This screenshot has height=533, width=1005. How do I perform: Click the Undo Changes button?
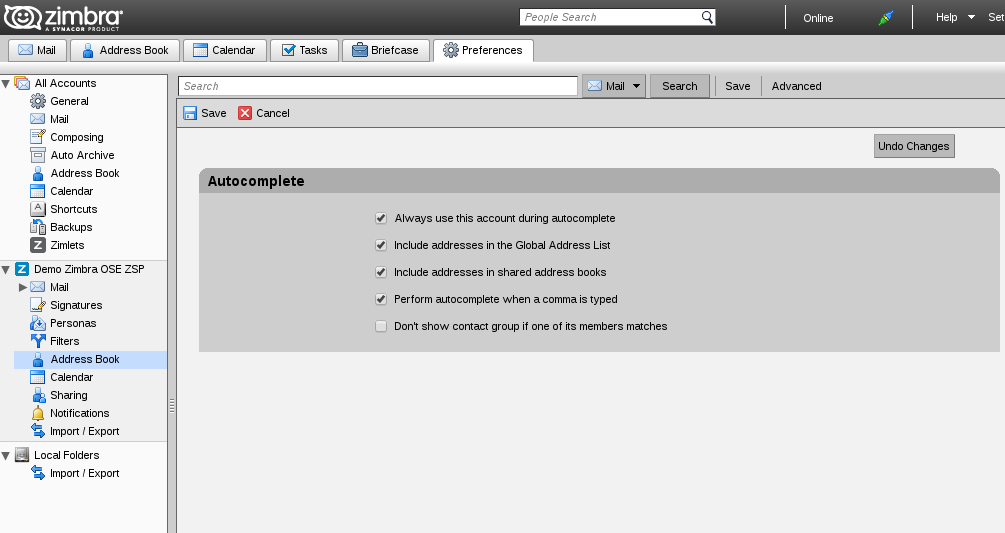[913, 146]
